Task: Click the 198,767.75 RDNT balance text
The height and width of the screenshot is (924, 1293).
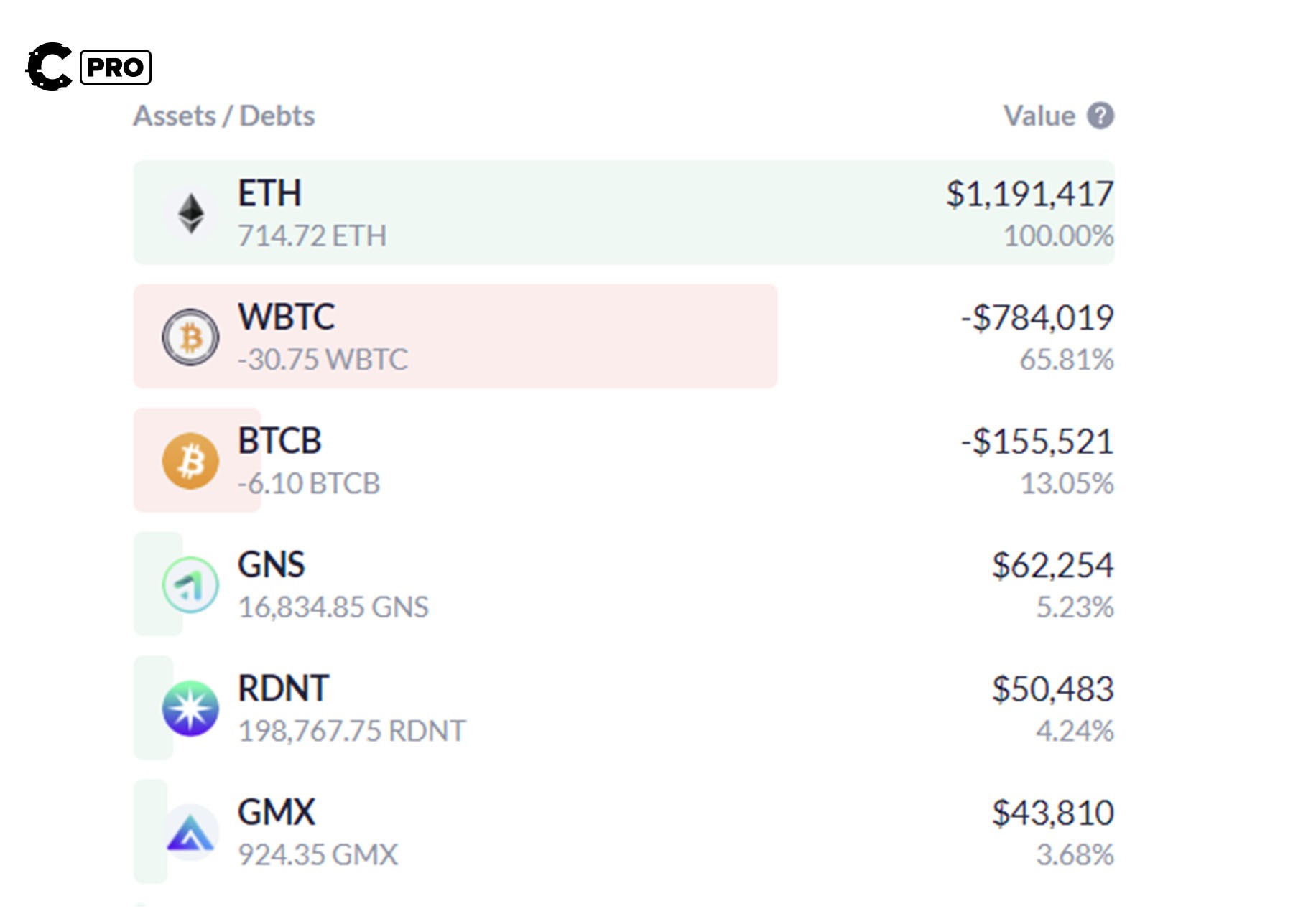Action: (x=351, y=731)
